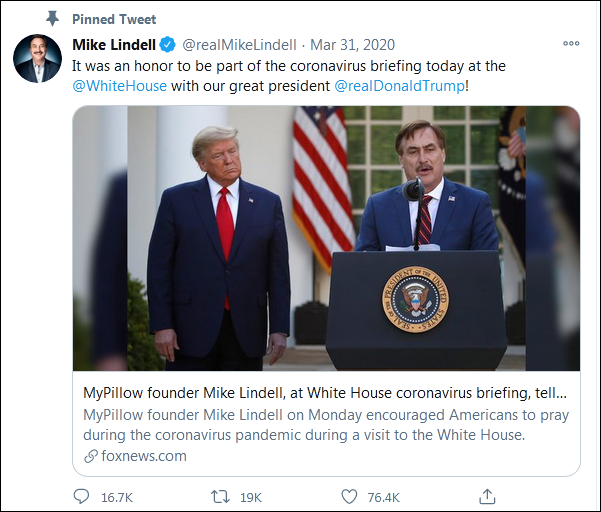Open the Mar 31, 2020 timestamp
The height and width of the screenshot is (512, 601).
click(x=352, y=45)
